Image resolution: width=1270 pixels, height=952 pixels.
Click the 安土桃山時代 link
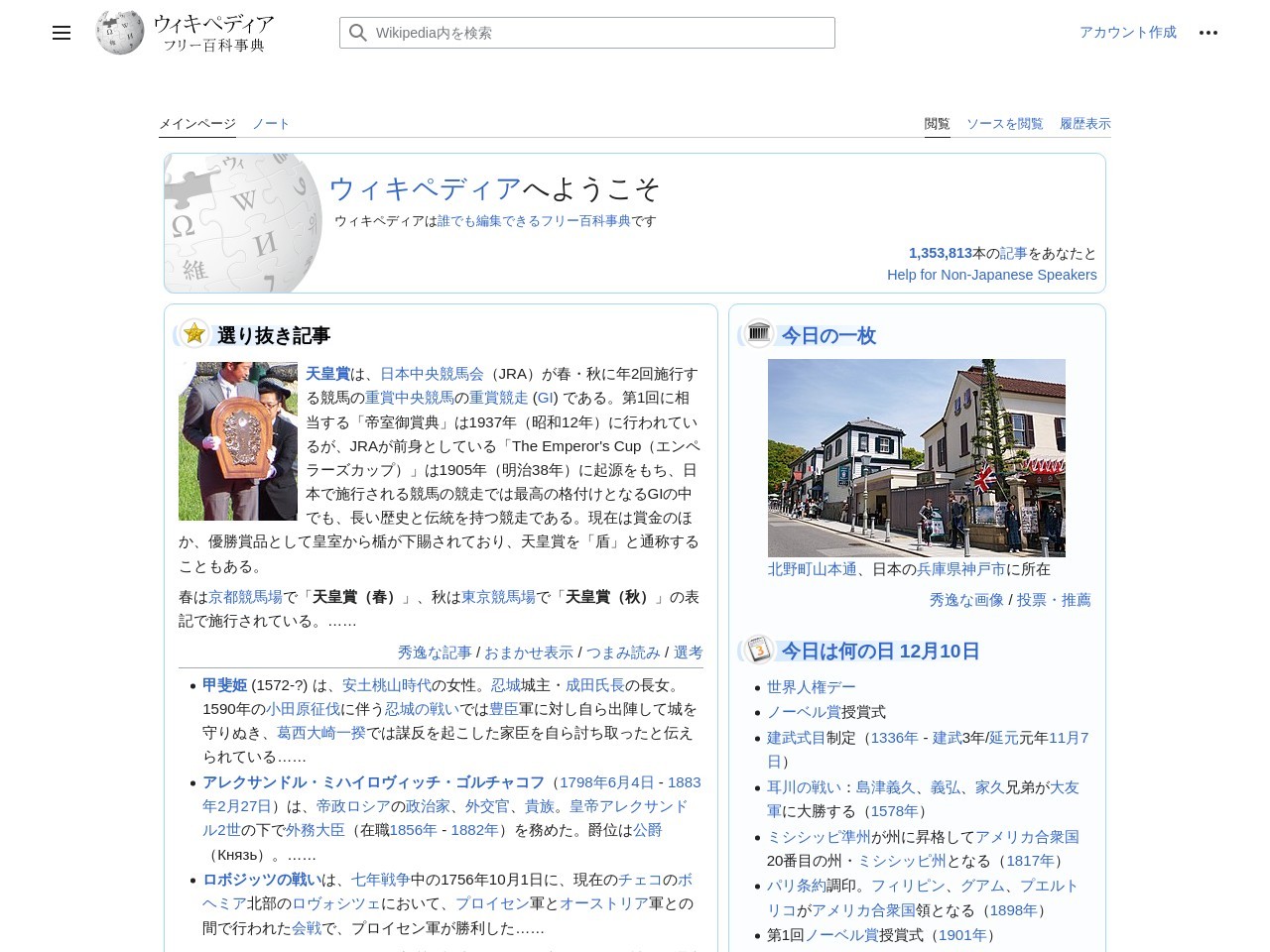[387, 685]
